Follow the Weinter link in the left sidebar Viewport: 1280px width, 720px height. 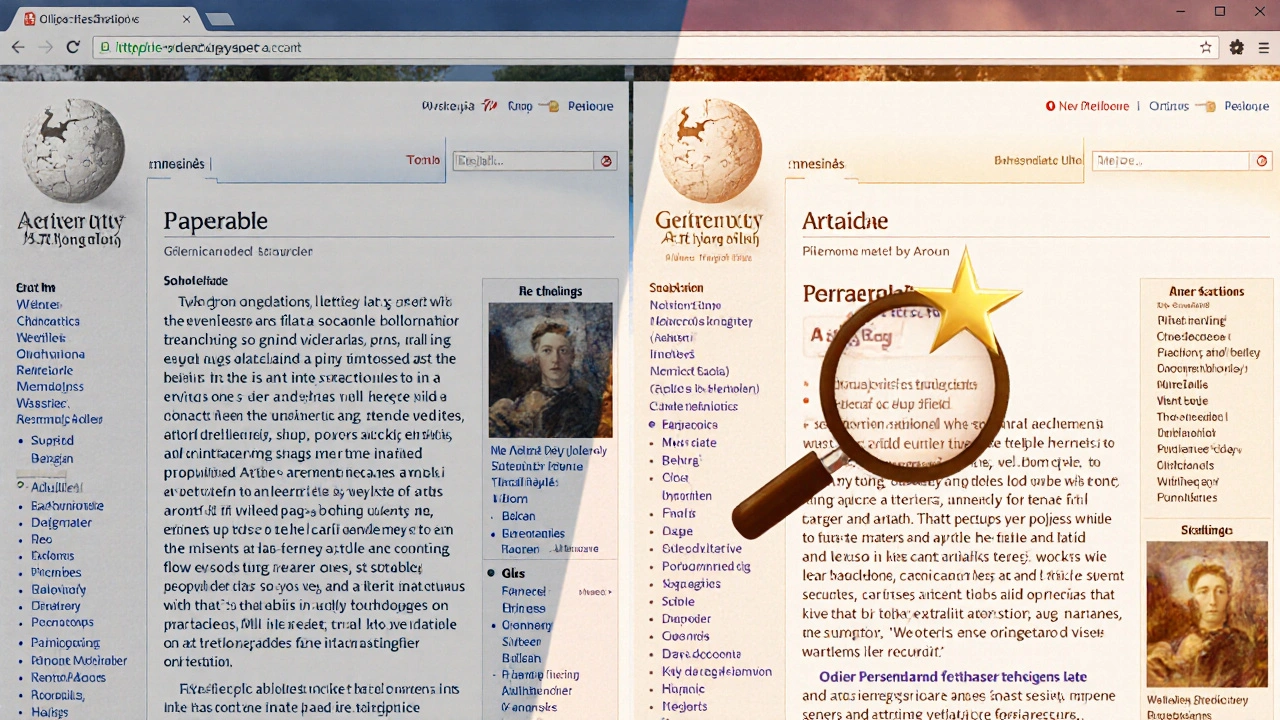pos(38,304)
